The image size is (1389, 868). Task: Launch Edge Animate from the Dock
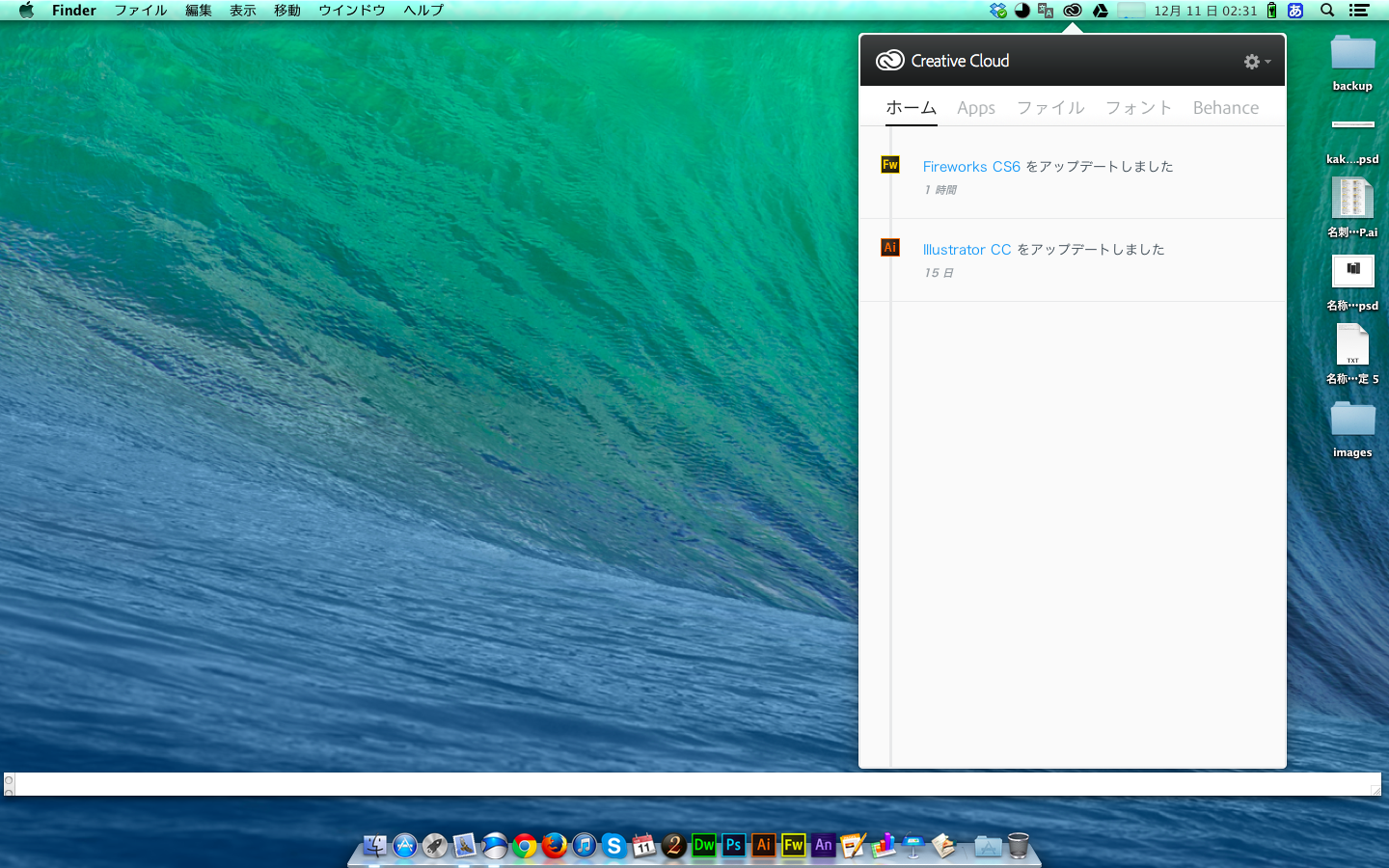[x=824, y=845]
